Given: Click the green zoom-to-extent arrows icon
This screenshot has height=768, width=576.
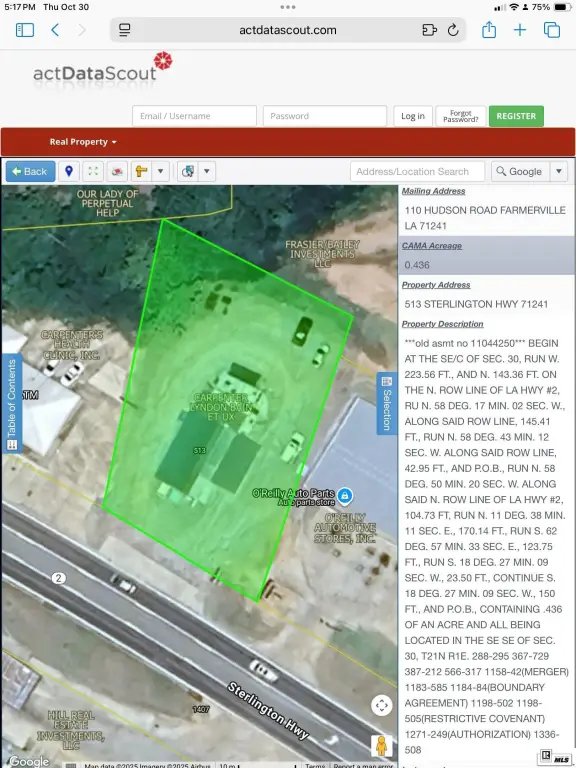Looking at the screenshot, I should tap(93, 171).
